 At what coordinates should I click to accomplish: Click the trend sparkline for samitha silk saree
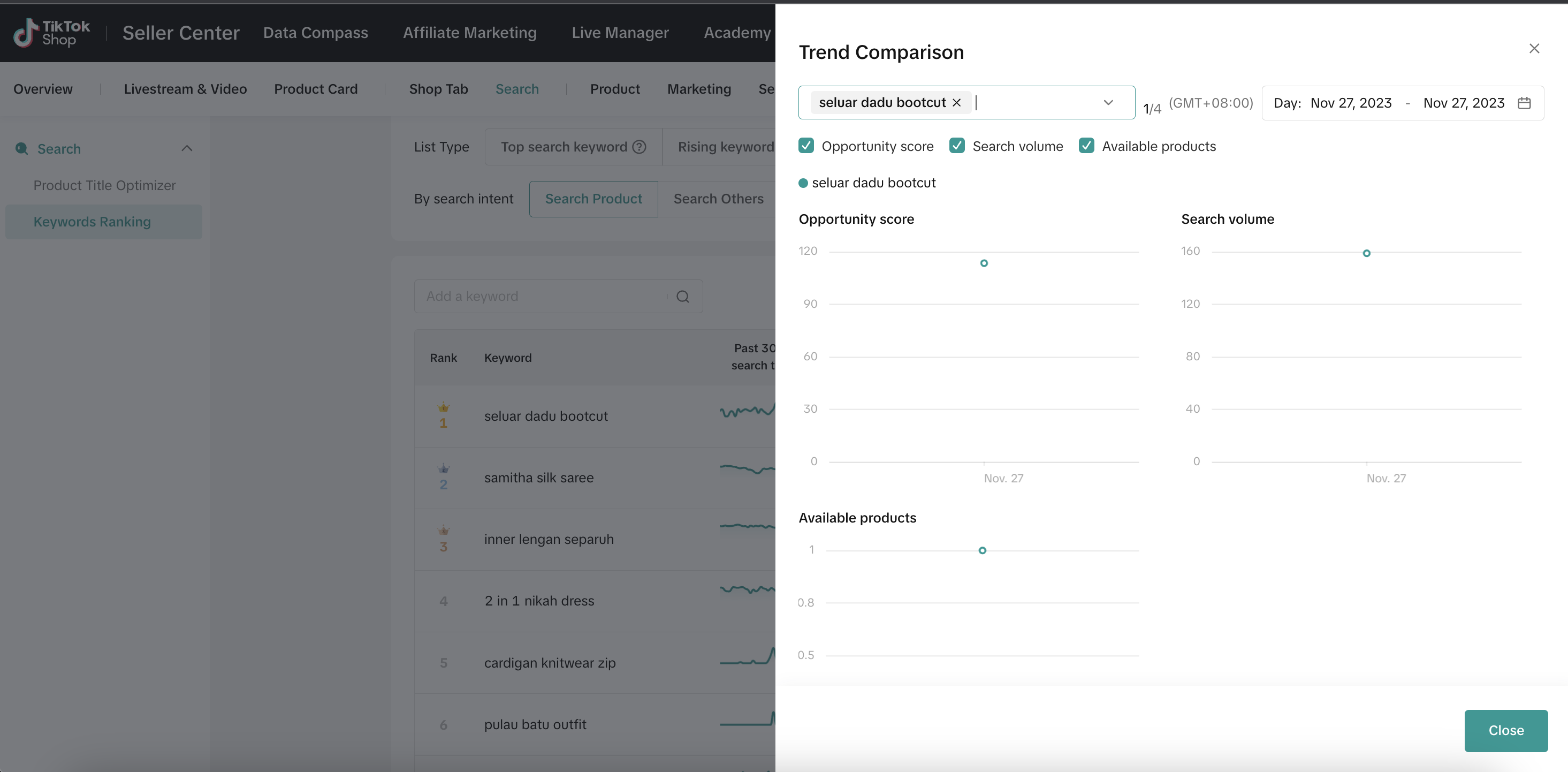[x=747, y=469]
